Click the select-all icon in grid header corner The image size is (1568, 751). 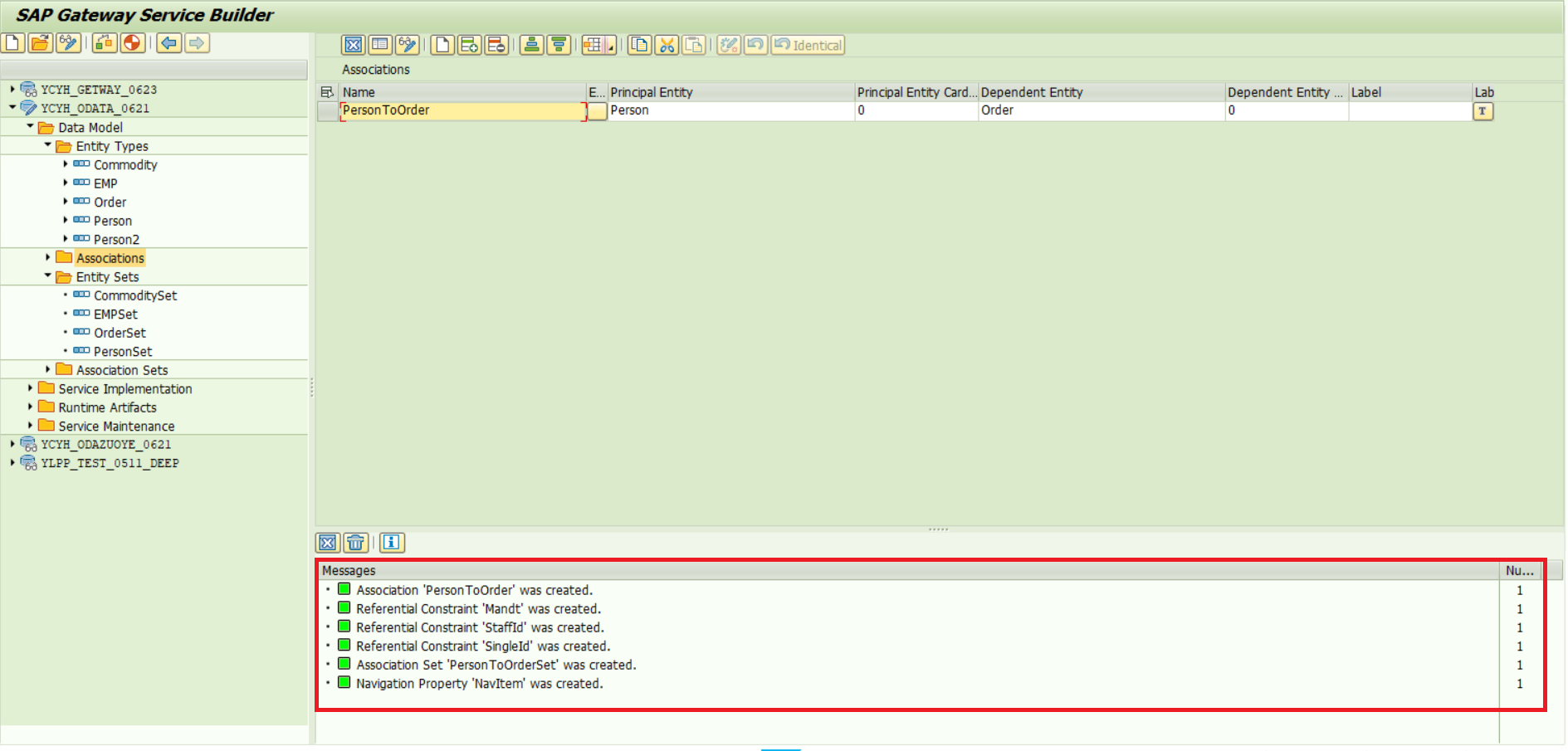(327, 92)
